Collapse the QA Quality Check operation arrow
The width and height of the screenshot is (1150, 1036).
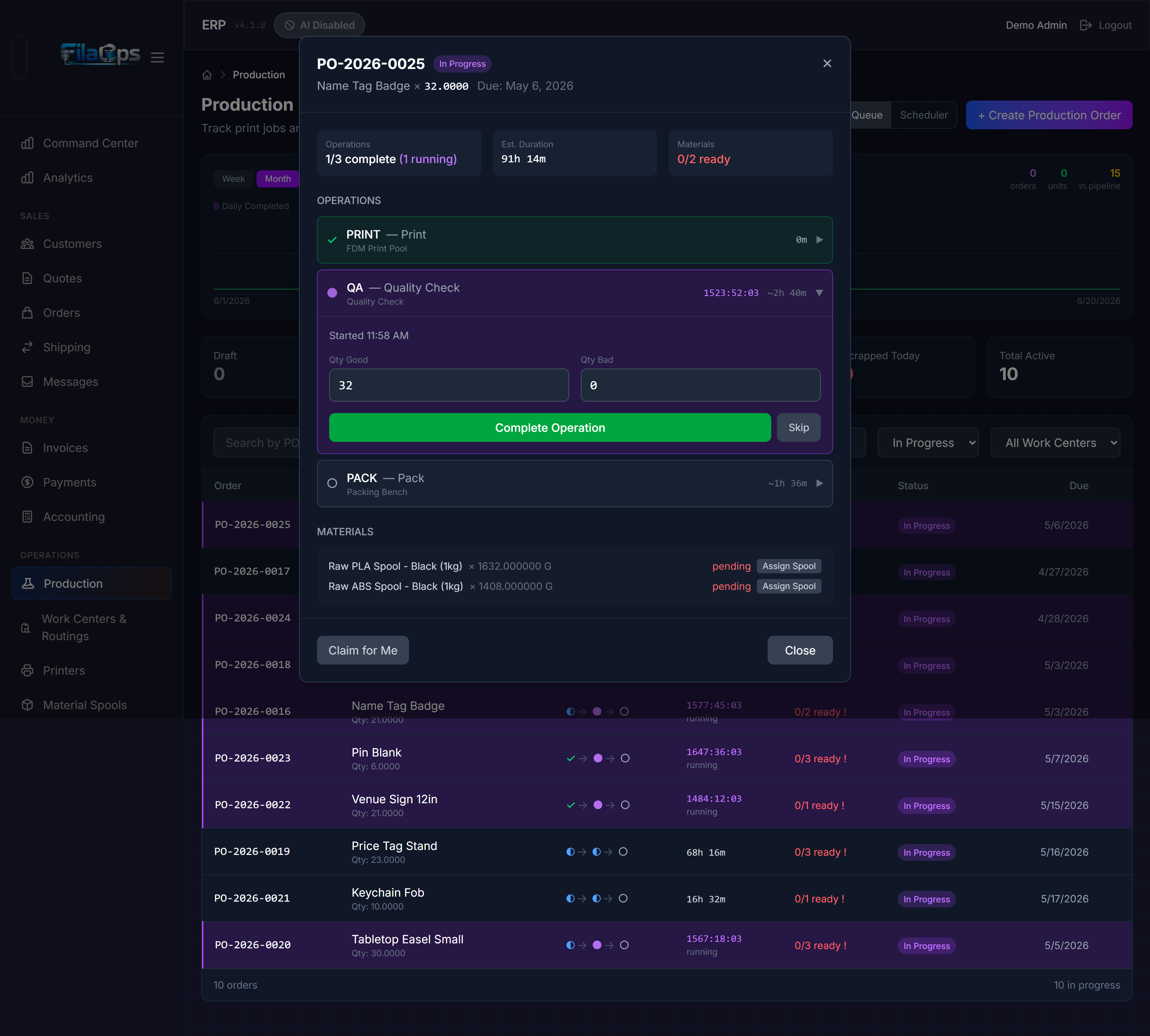click(x=819, y=293)
